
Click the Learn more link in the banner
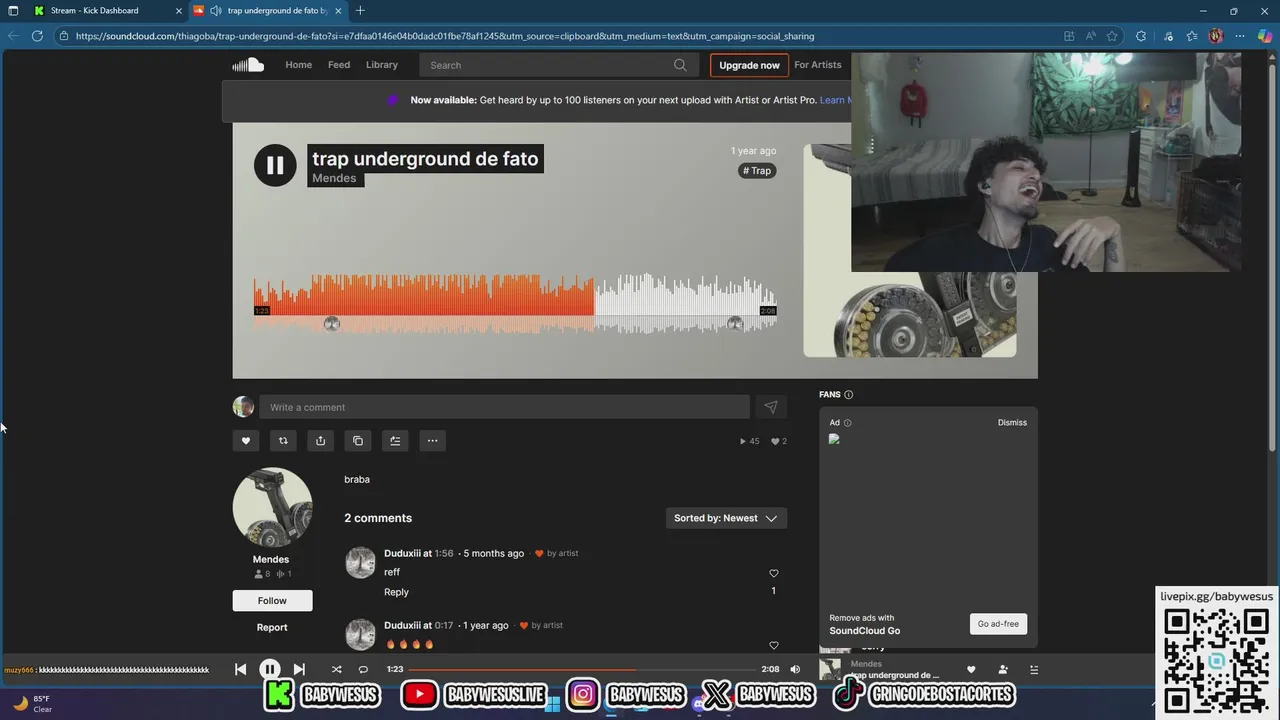pyautogui.click(x=835, y=100)
